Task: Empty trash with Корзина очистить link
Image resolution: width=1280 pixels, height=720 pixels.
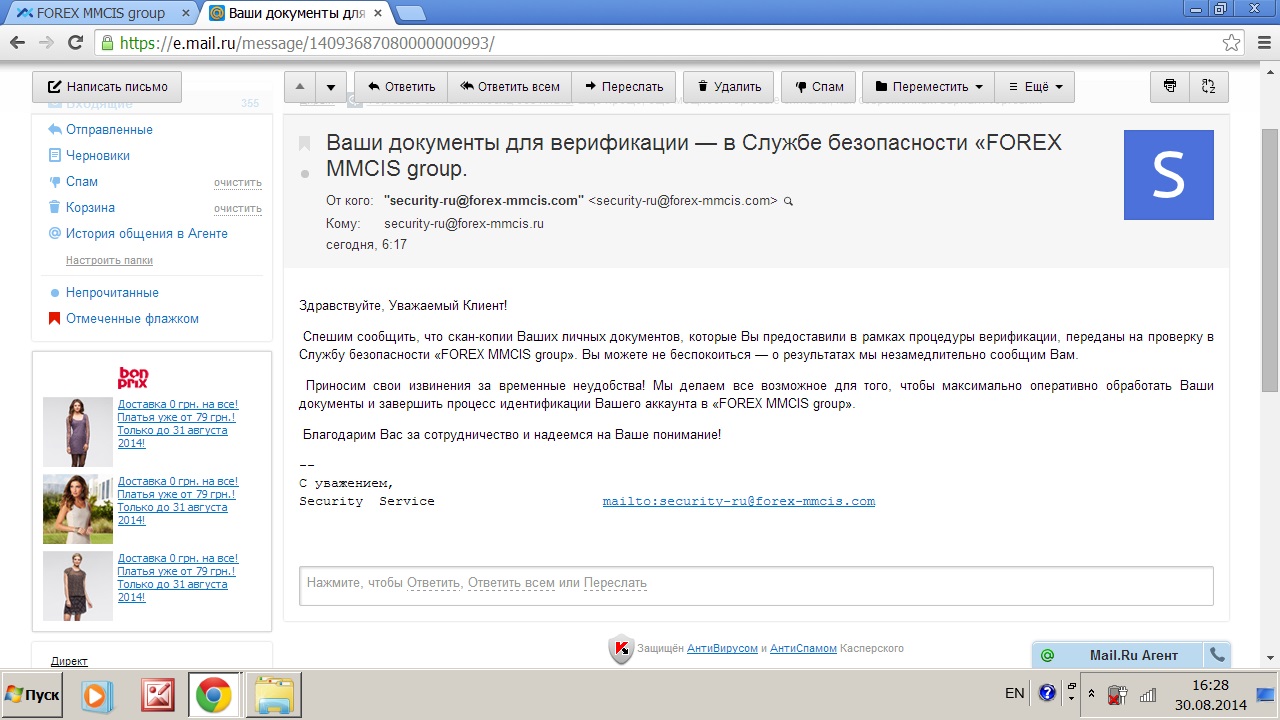Action: point(238,209)
